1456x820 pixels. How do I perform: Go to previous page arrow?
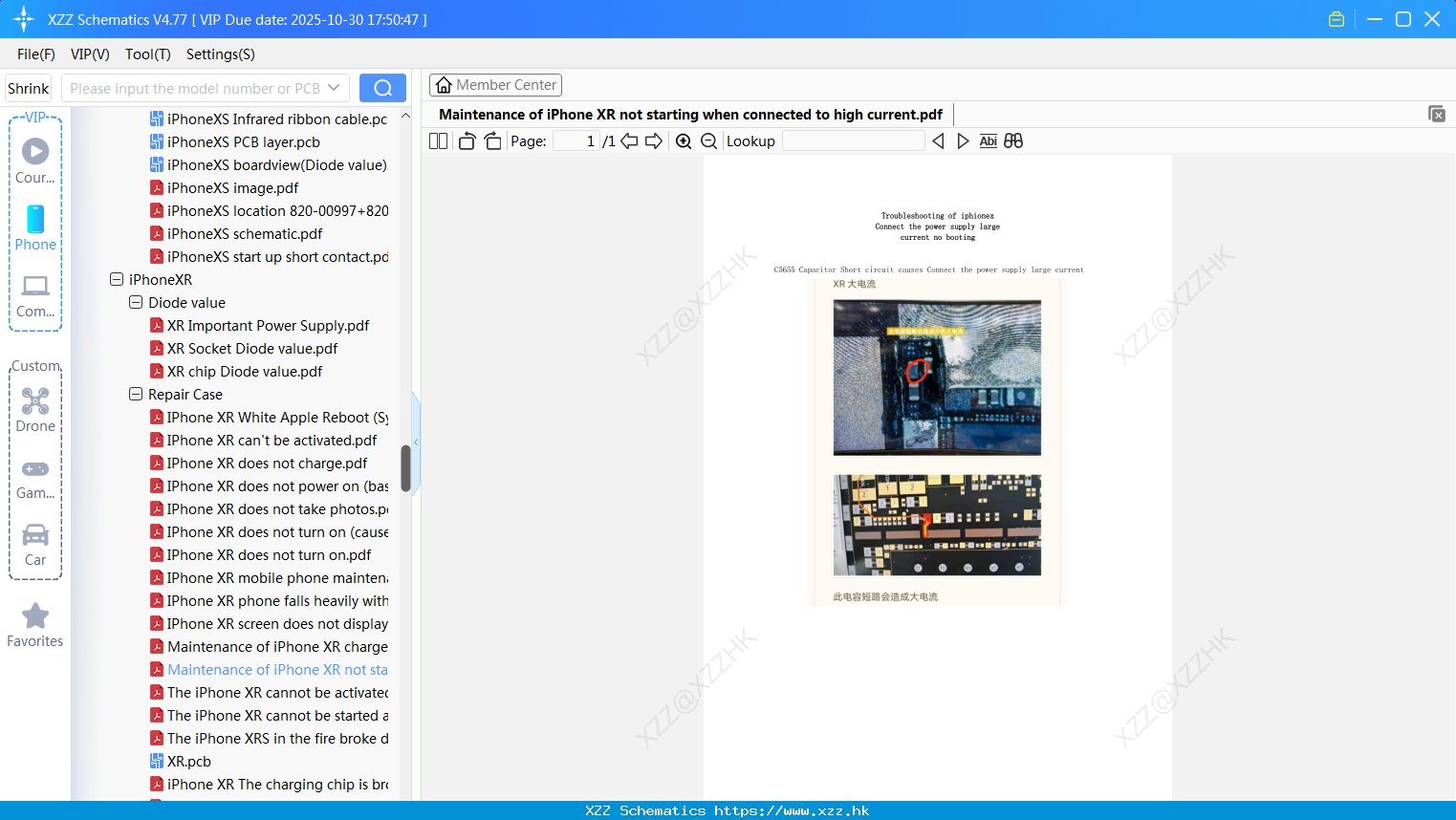(629, 140)
